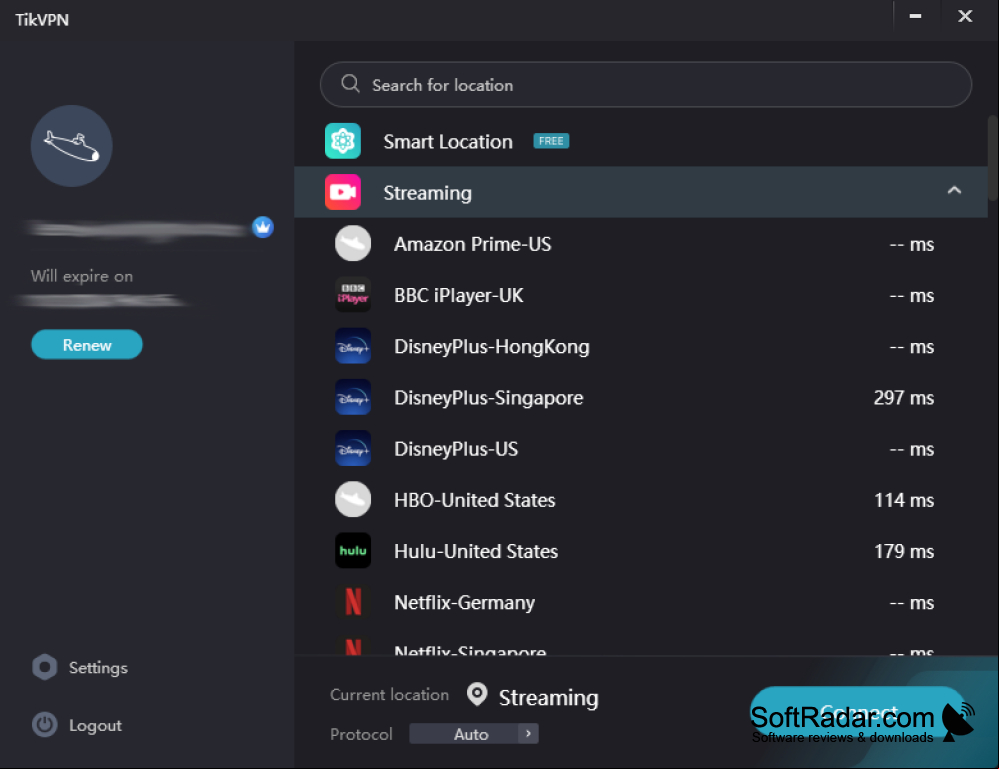
Task: Click the Renew subscription button
Action: (x=87, y=345)
